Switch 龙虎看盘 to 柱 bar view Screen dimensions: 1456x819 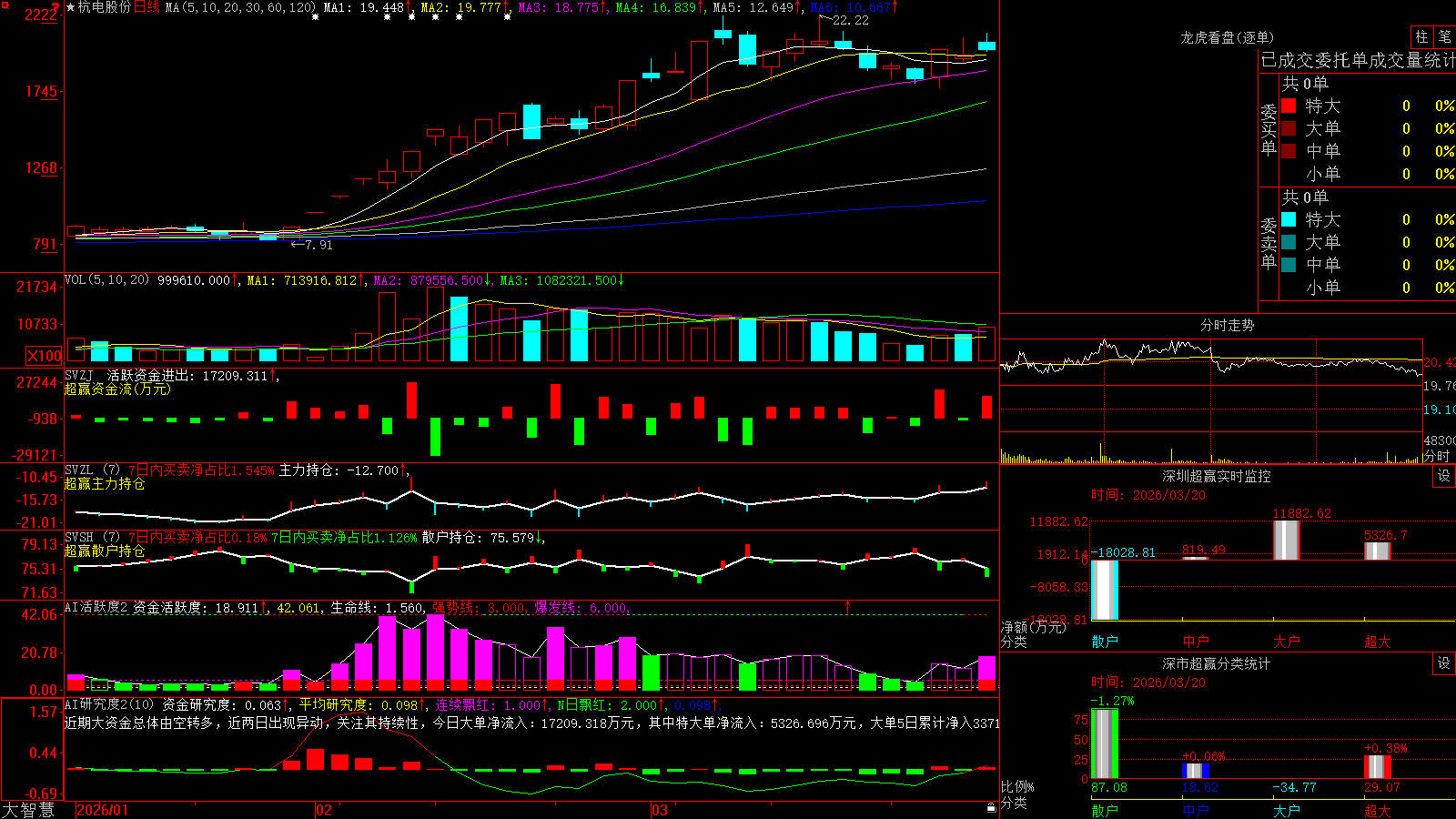[x=1421, y=36]
